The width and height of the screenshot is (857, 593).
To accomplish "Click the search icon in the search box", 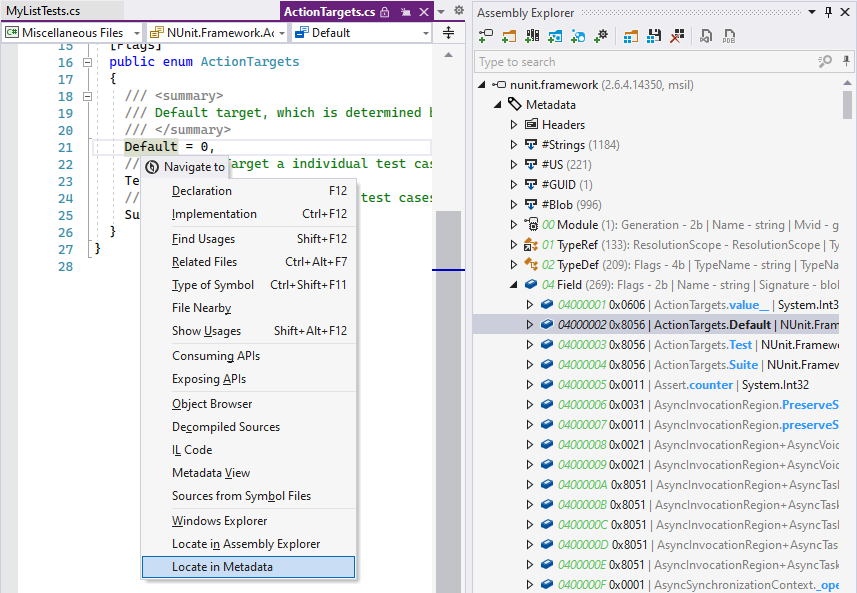I will [x=825, y=61].
